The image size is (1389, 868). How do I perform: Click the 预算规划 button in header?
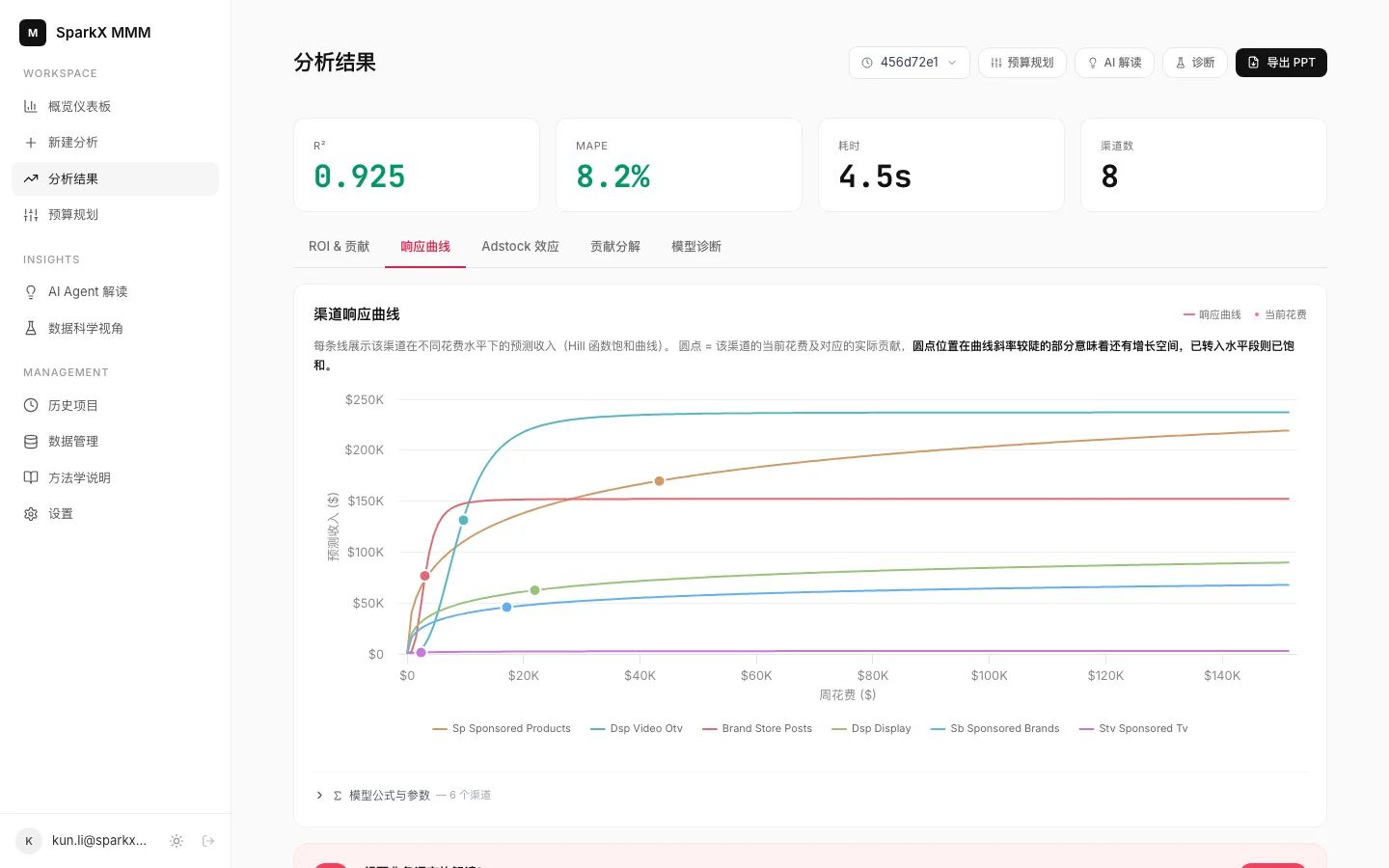pyautogui.click(x=1022, y=63)
